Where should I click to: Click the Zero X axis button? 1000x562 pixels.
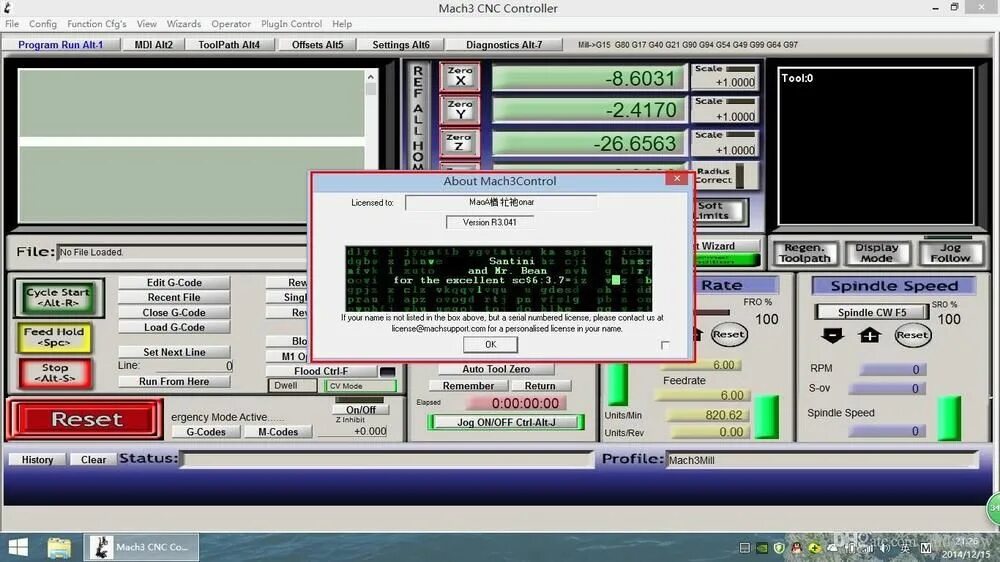coord(460,76)
